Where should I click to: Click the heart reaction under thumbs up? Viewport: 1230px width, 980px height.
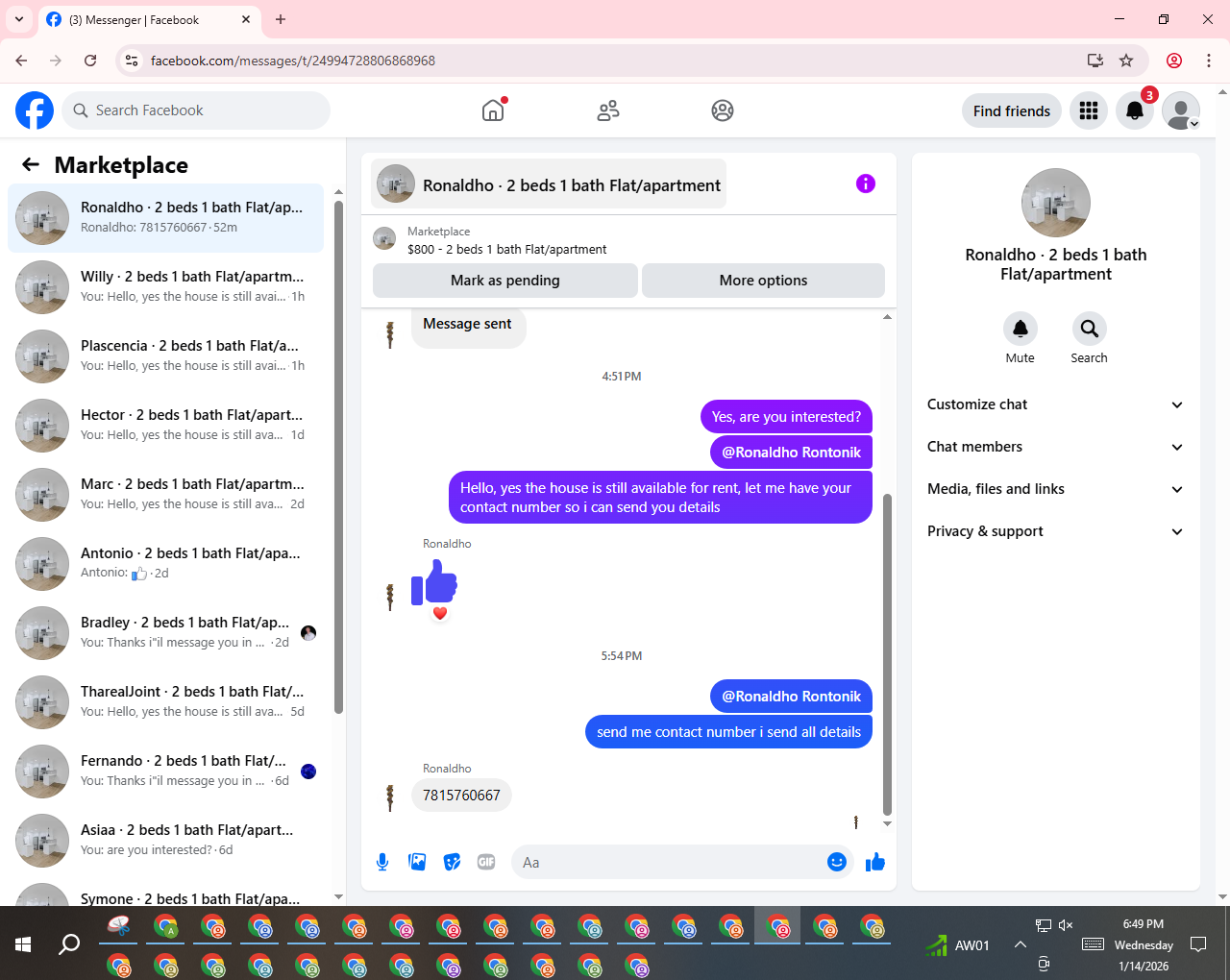[440, 613]
